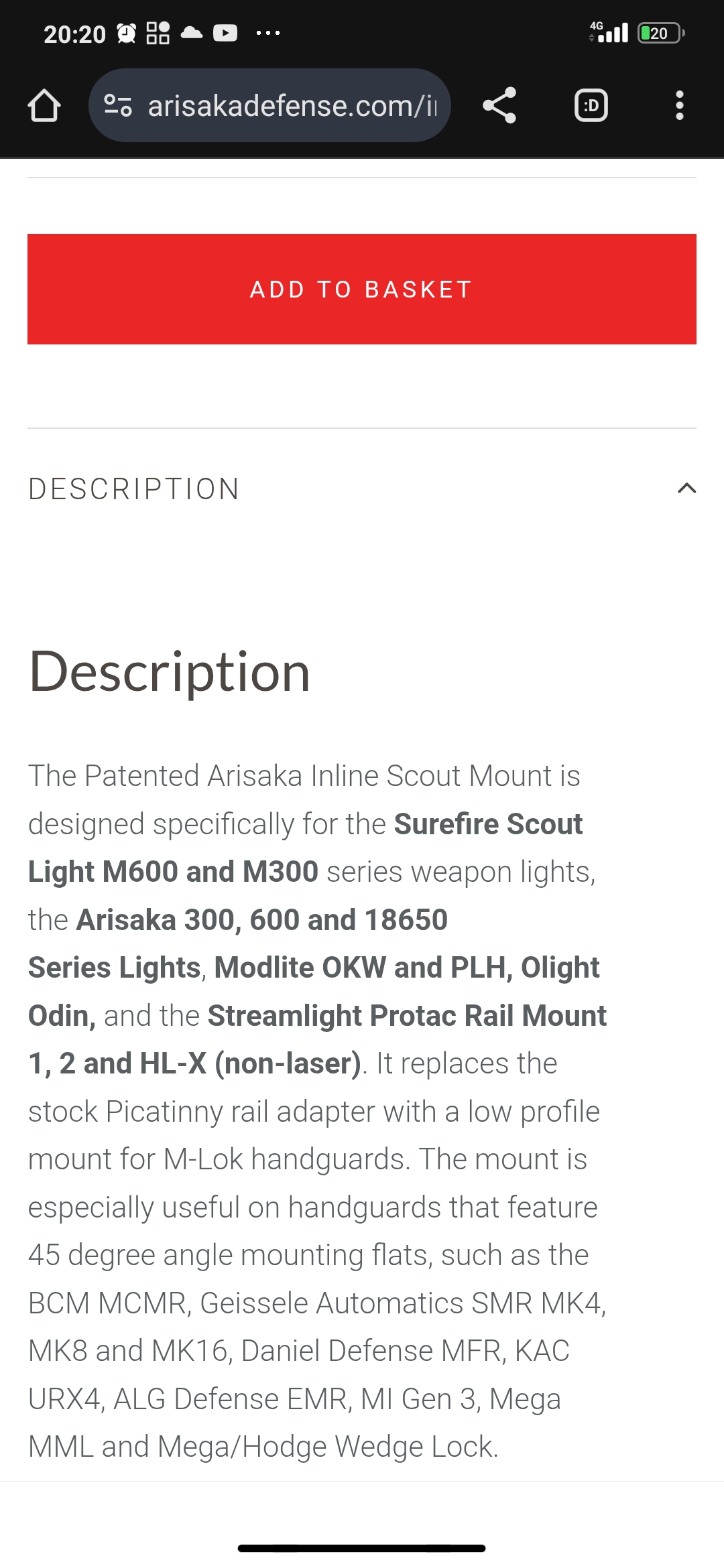724x1568 pixels.
Task: Open Chrome's three-dot overflow menu
Action: (679, 106)
